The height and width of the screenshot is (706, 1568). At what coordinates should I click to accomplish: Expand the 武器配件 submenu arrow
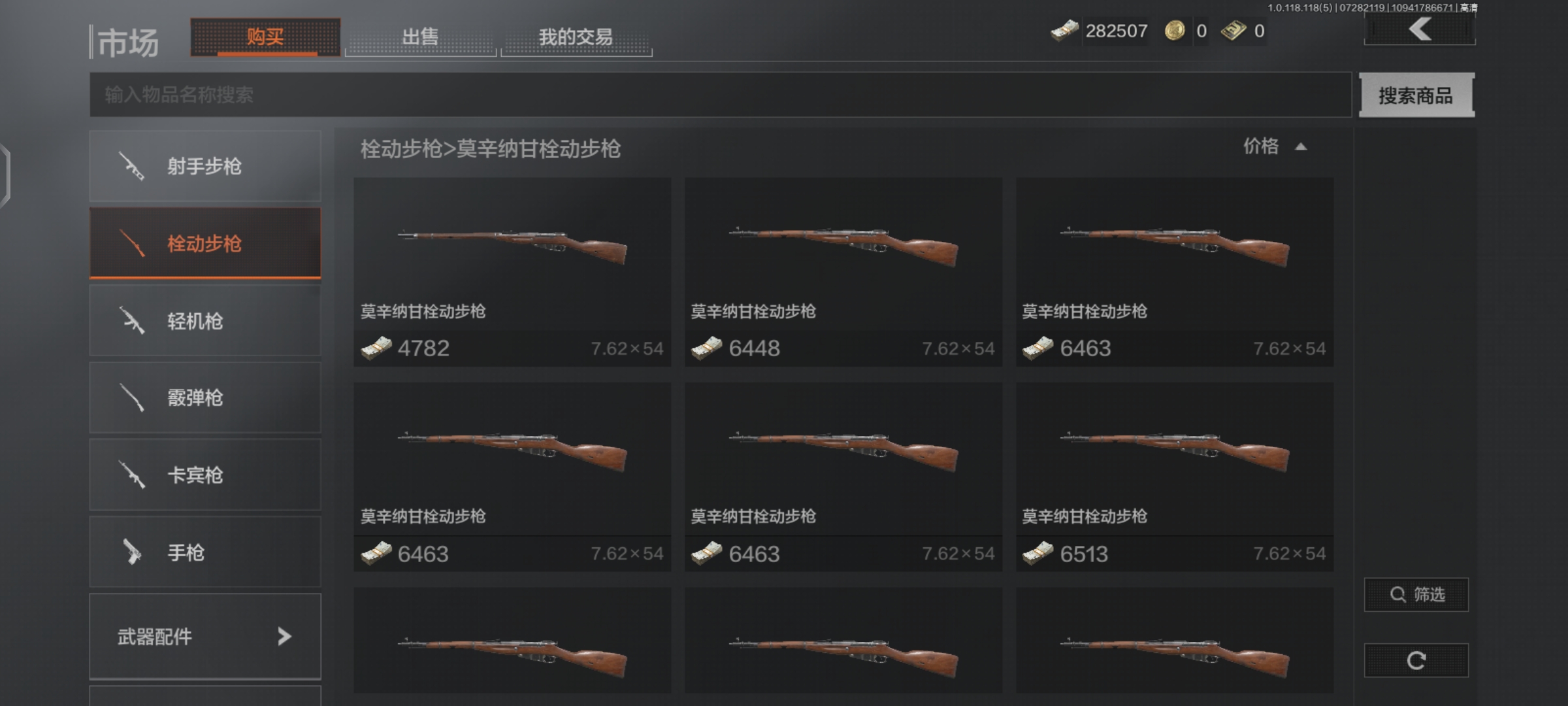pyautogui.click(x=284, y=636)
